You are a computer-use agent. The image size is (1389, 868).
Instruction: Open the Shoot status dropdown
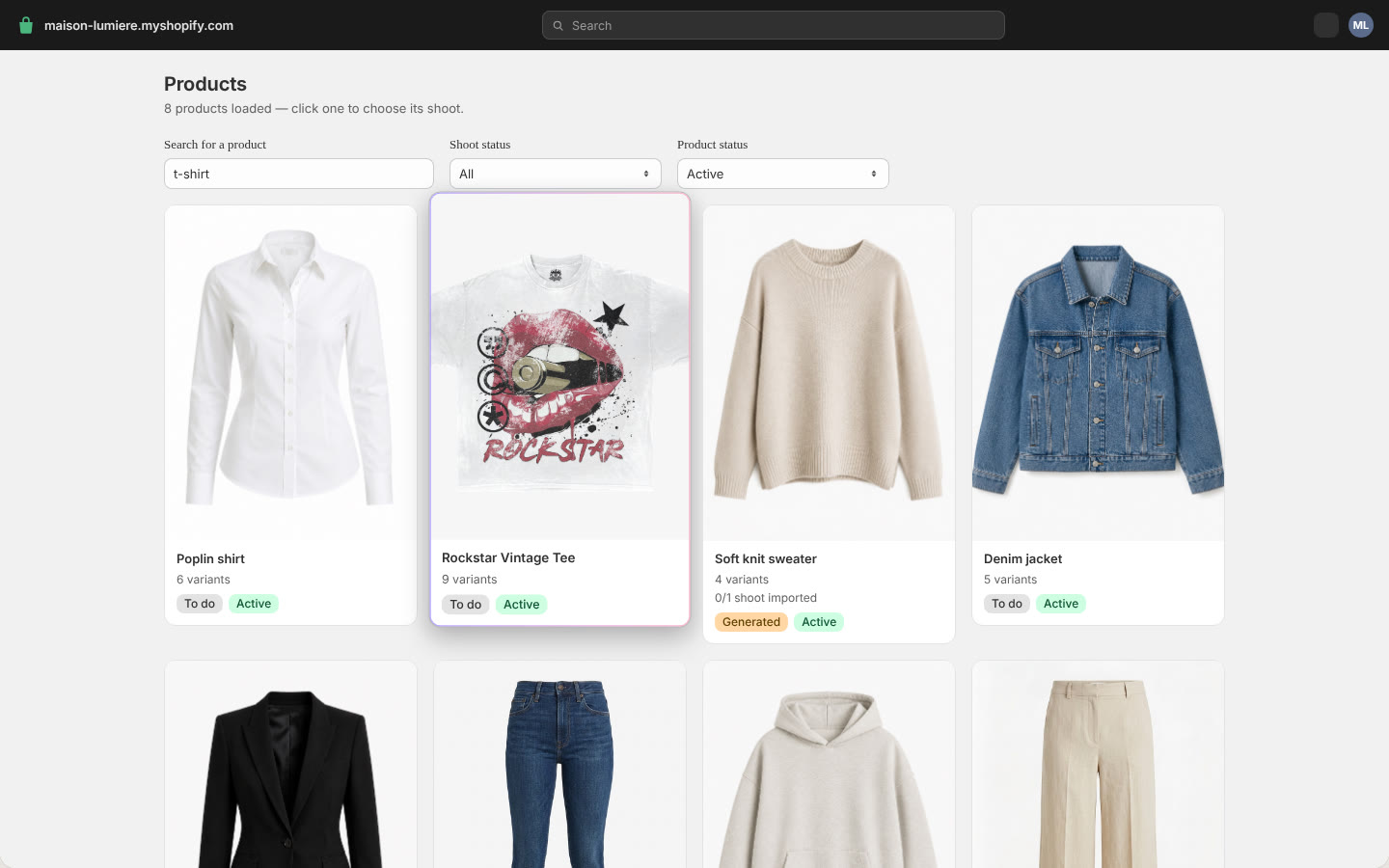point(556,174)
